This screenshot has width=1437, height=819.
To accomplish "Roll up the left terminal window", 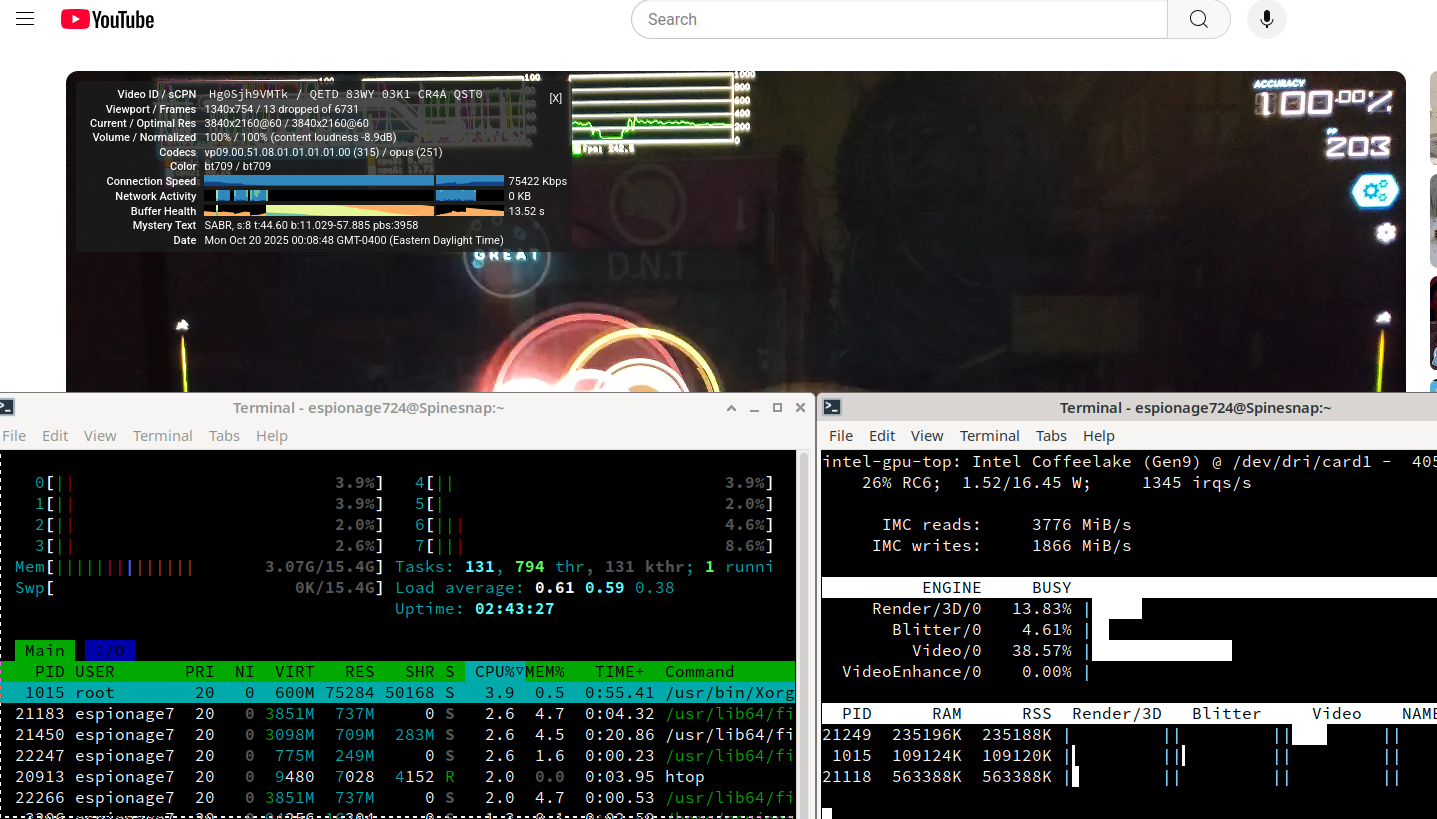I will pos(731,408).
